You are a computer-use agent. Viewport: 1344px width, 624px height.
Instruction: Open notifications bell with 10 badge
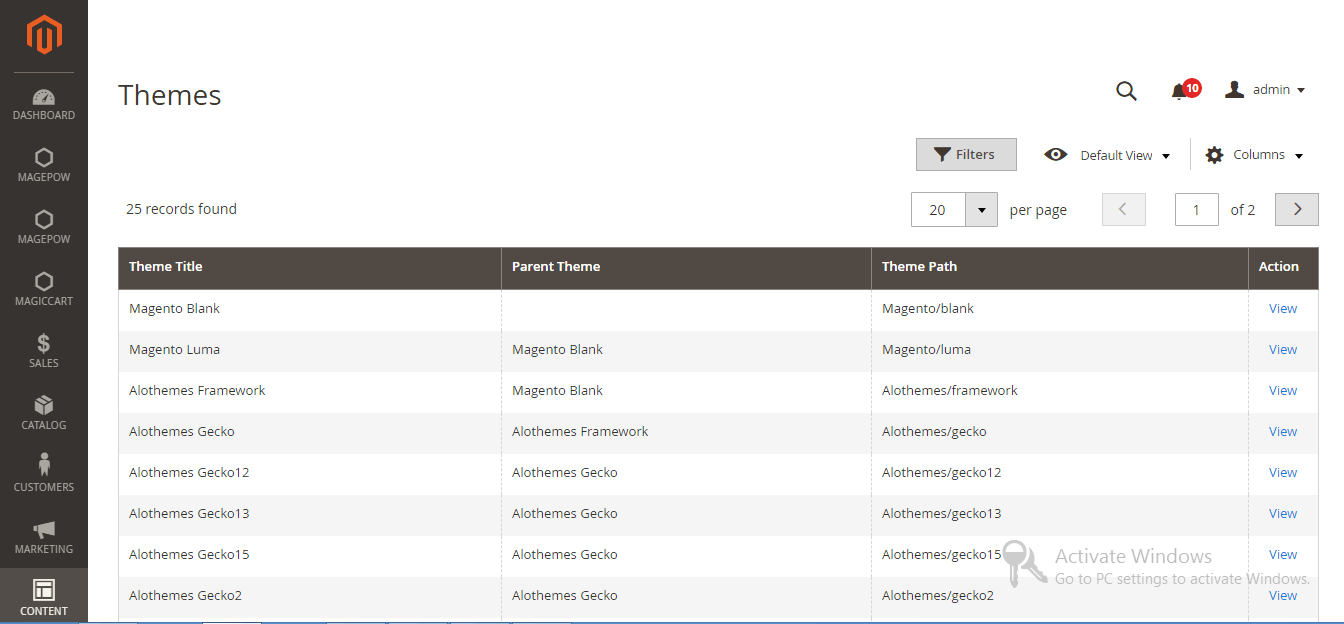[1181, 91]
